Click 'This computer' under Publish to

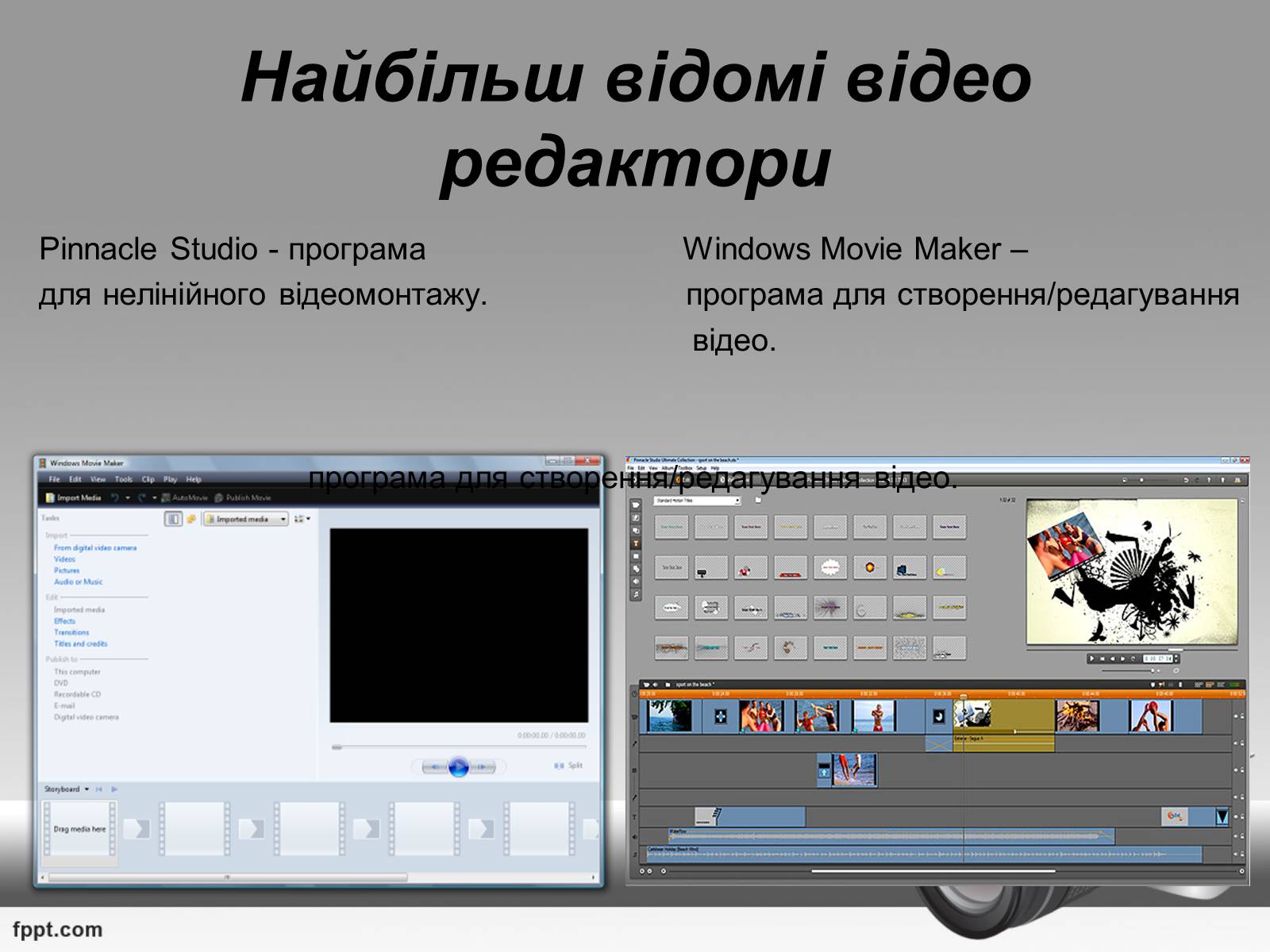(77, 671)
